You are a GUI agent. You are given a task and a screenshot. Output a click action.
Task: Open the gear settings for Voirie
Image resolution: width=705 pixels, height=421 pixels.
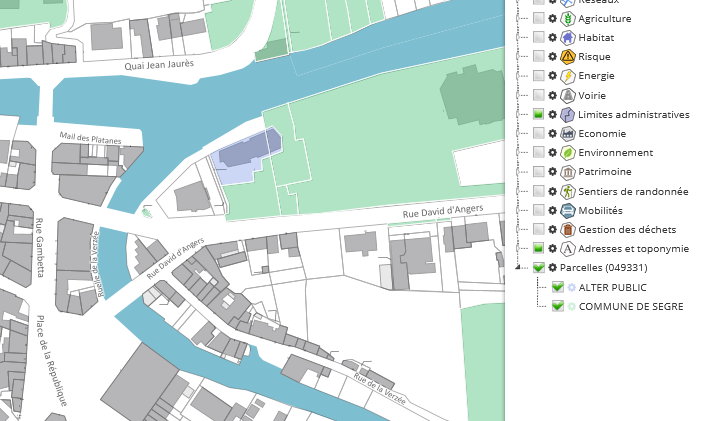click(x=553, y=96)
